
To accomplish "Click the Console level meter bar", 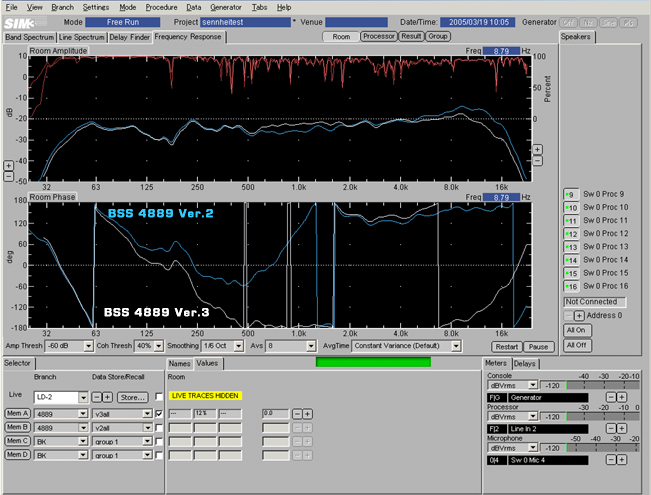I will (603, 385).
